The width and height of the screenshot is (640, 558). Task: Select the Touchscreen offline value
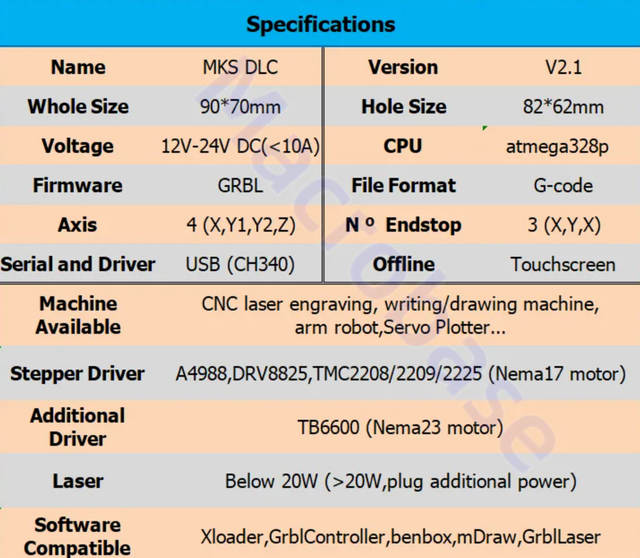pos(563,265)
